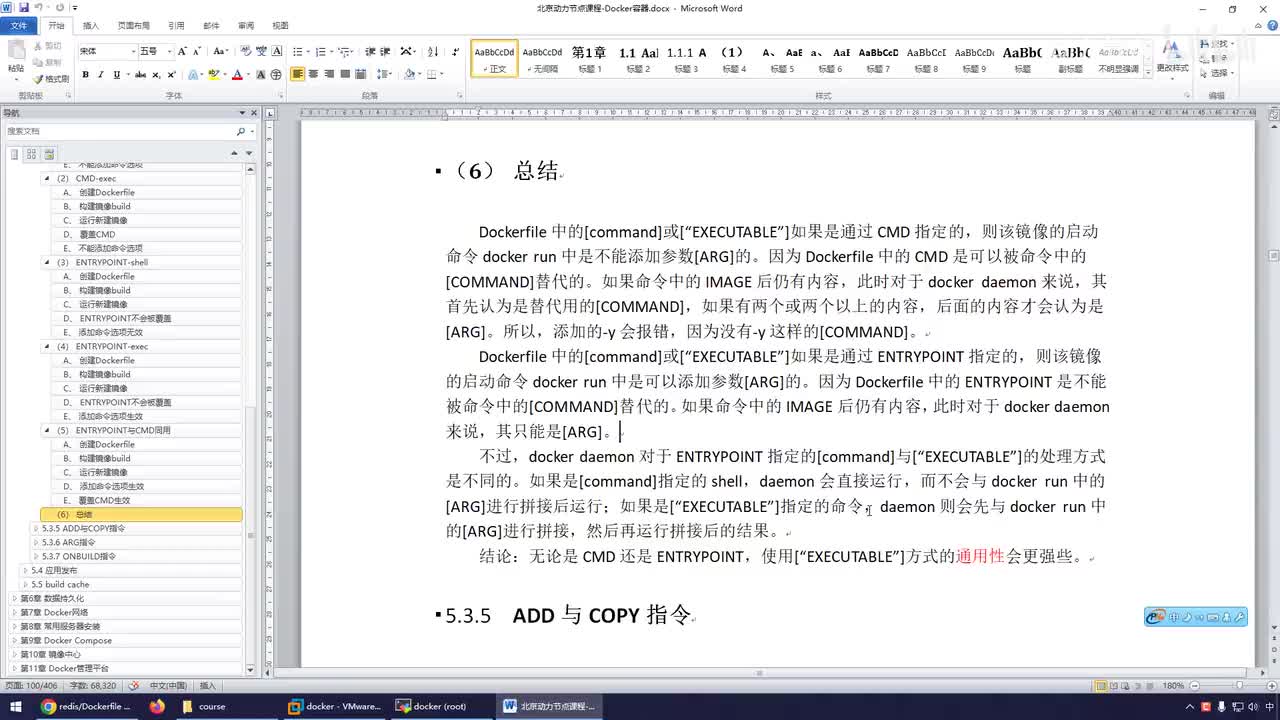The width and height of the screenshot is (1280, 720).
Task: Collapse the (2) CMD-exec heading in navigation
Action: (47, 178)
